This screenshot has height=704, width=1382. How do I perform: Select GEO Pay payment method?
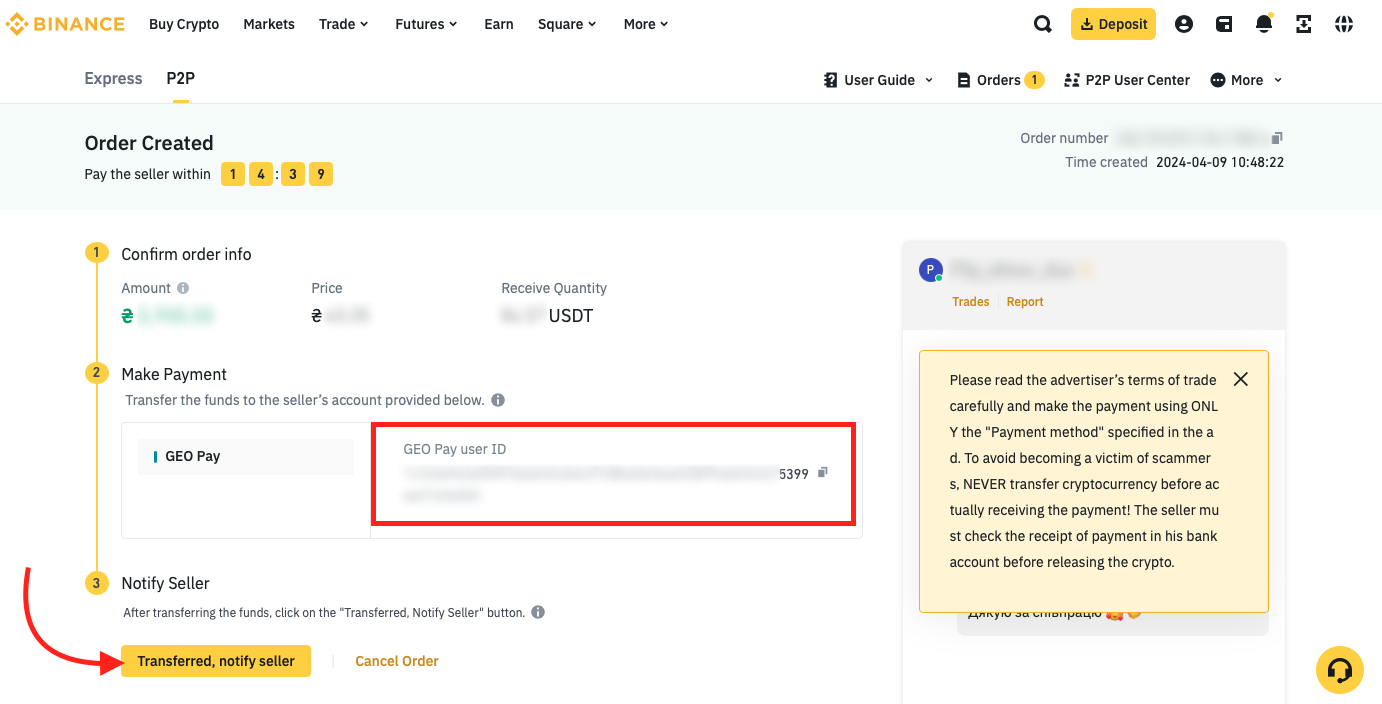(246, 456)
